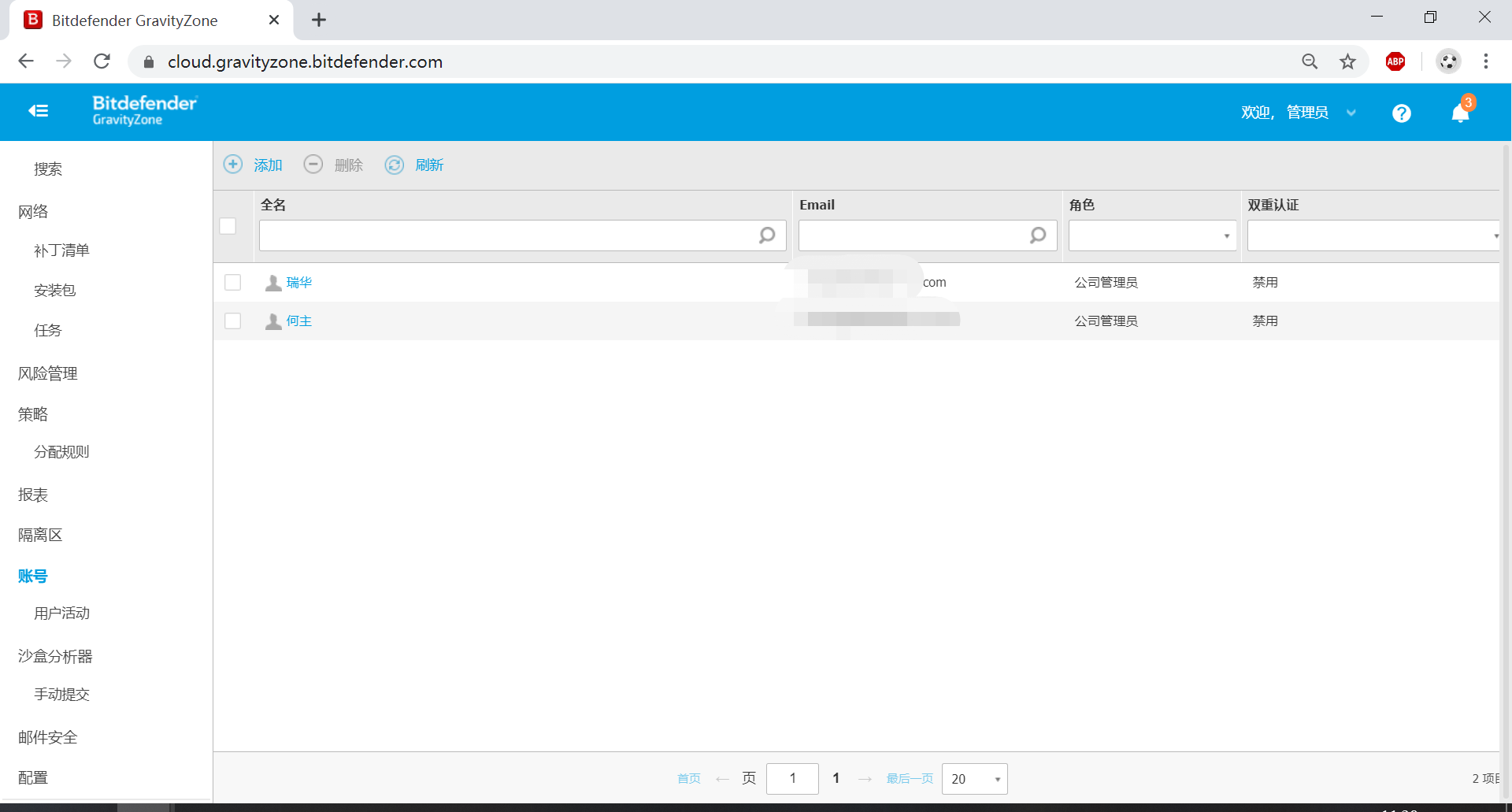The width and height of the screenshot is (1512, 812).
Task: Open 风险管理 in the sidebar
Action: click(x=48, y=374)
